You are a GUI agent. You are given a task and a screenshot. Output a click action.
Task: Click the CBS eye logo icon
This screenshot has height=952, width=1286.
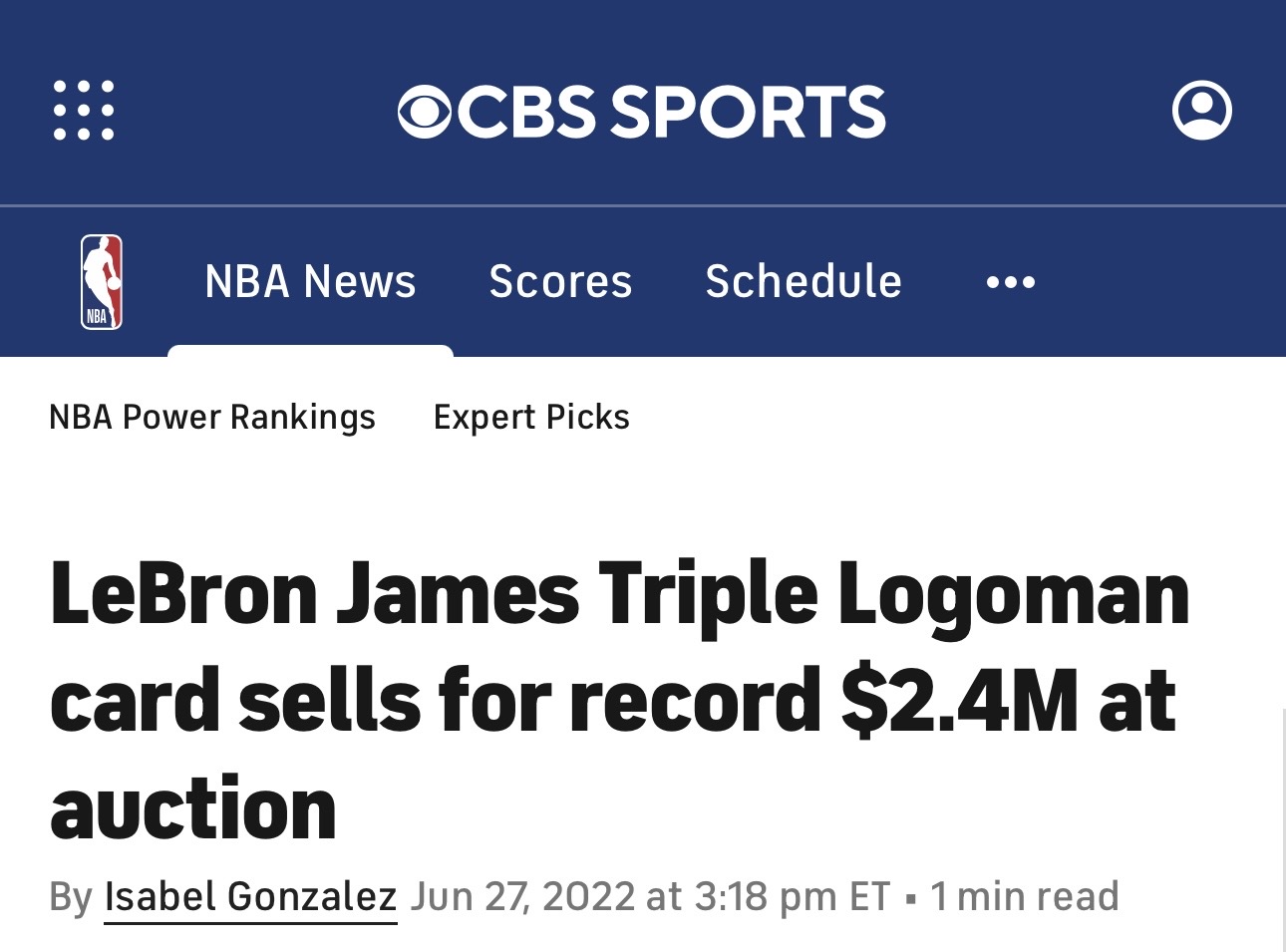(x=426, y=111)
